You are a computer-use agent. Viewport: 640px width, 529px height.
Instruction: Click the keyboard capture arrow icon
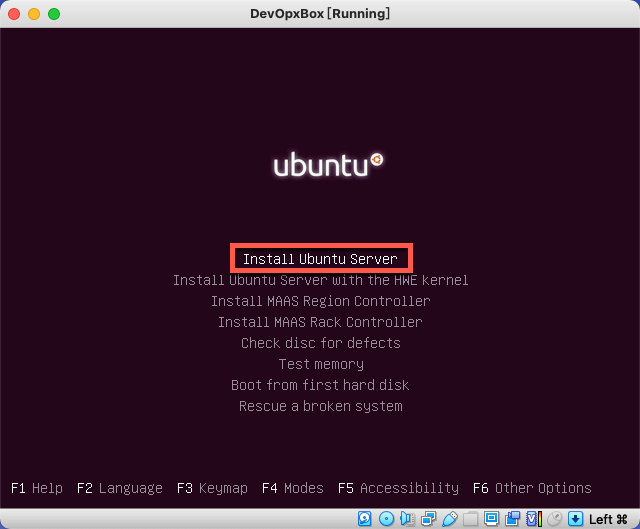tap(576, 519)
